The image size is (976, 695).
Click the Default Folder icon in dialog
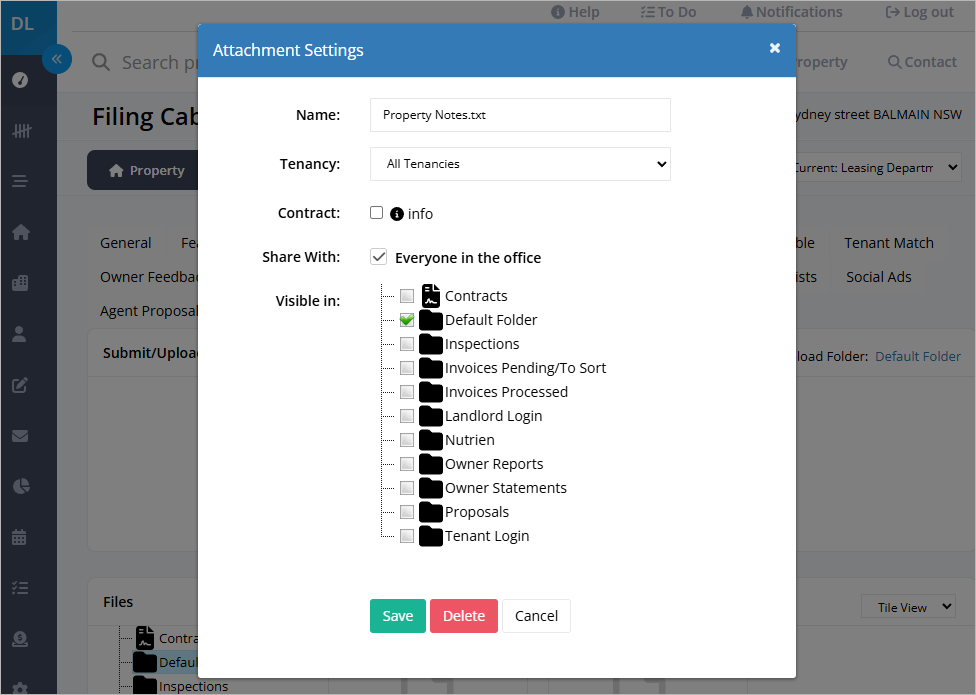pyautogui.click(x=431, y=320)
